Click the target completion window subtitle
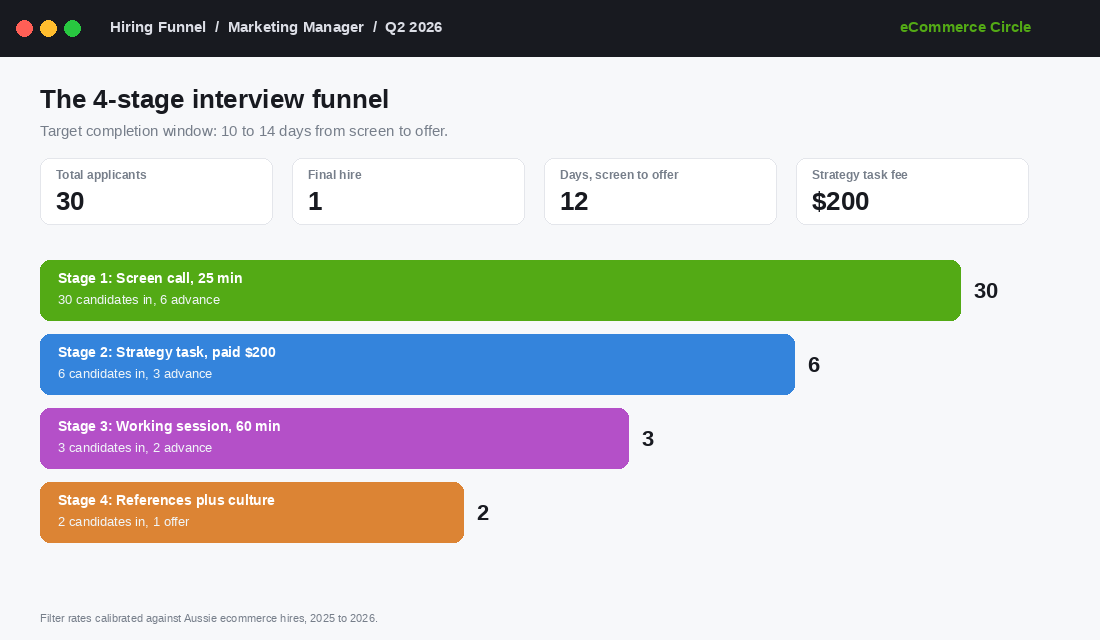The width and height of the screenshot is (1100, 640). tap(243, 131)
